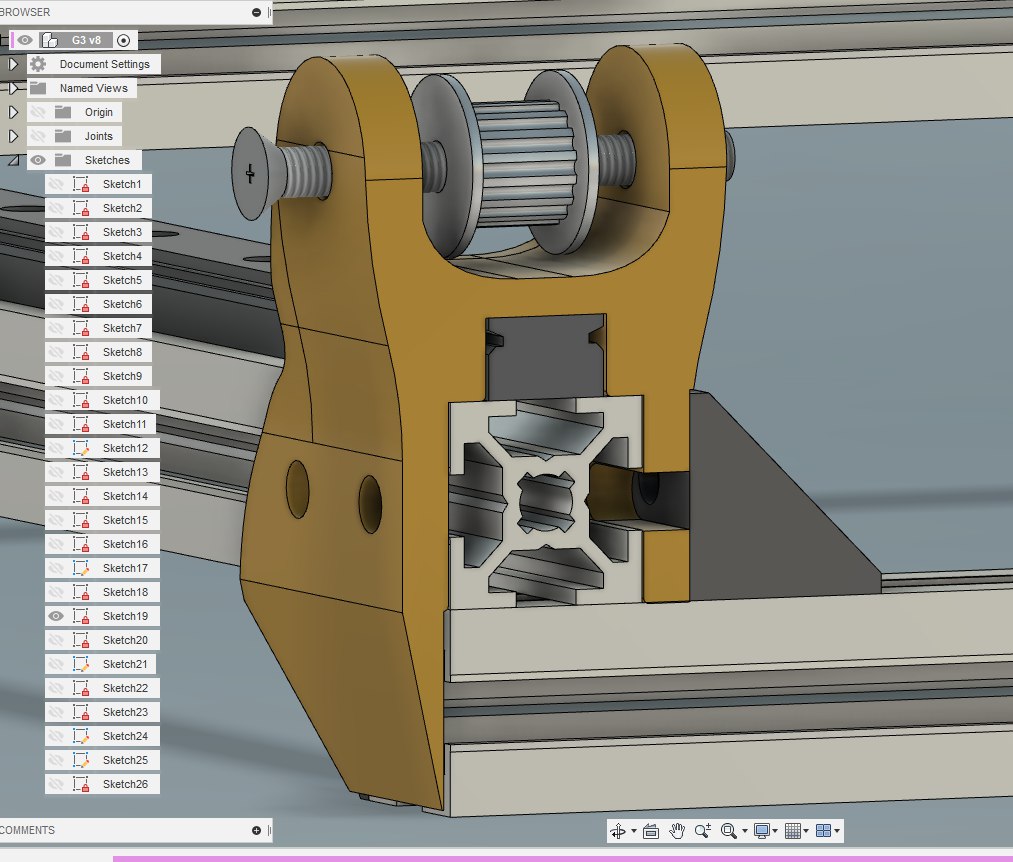Click the Sketch5 sketch icon
Screen dimensions: 1013x862
click(81, 280)
